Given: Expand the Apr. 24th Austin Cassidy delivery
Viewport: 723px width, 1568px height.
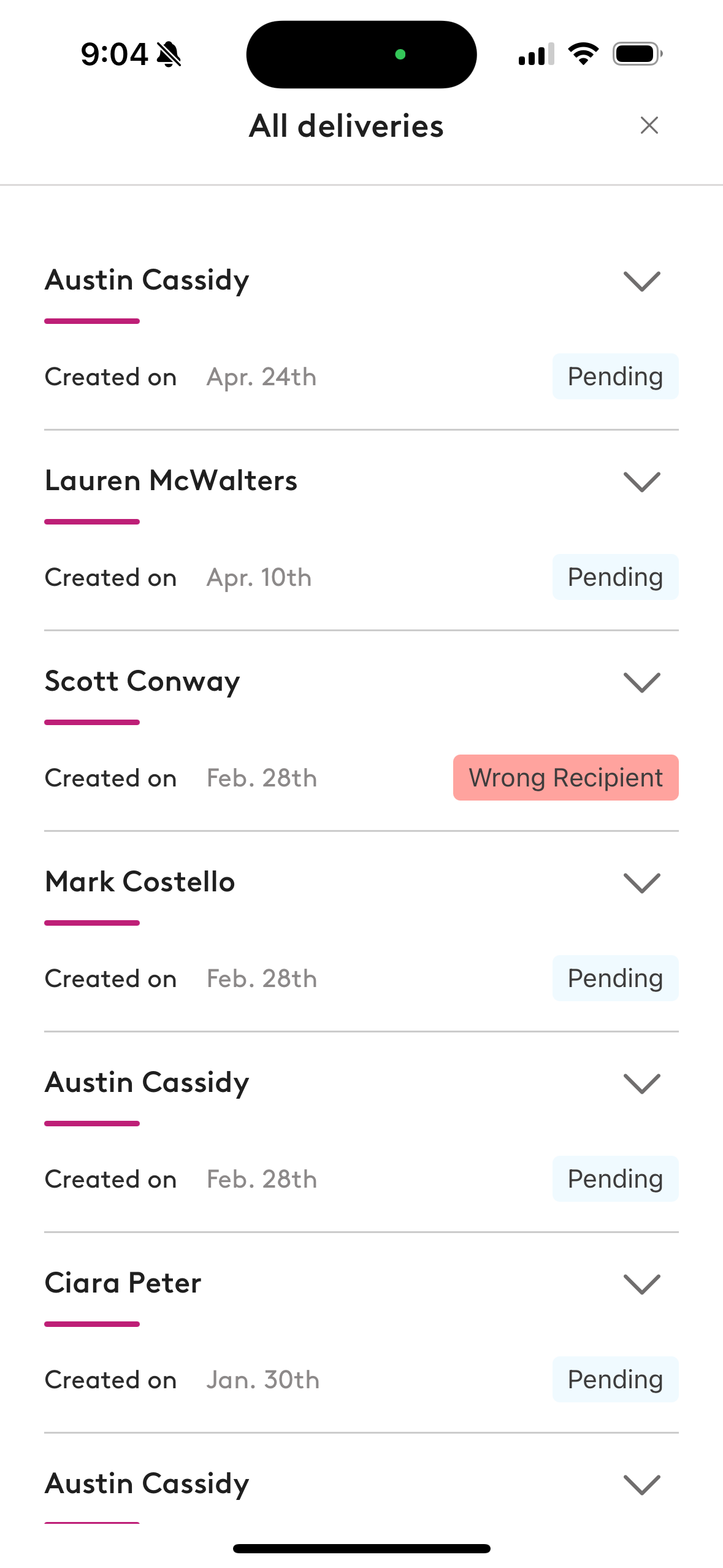Looking at the screenshot, I should (x=641, y=281).
